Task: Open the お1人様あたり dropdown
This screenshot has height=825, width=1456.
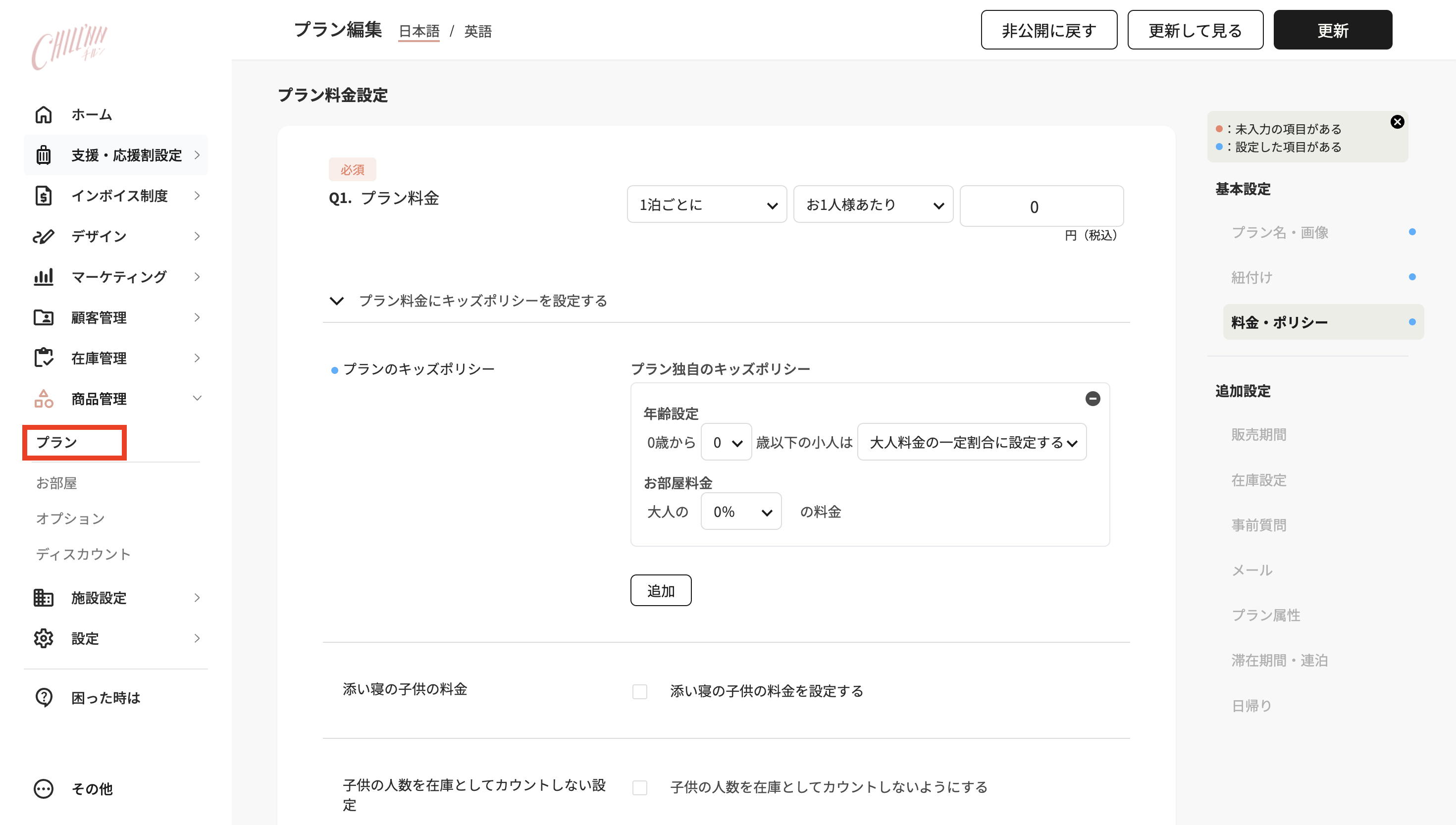Action: point(873,205)
